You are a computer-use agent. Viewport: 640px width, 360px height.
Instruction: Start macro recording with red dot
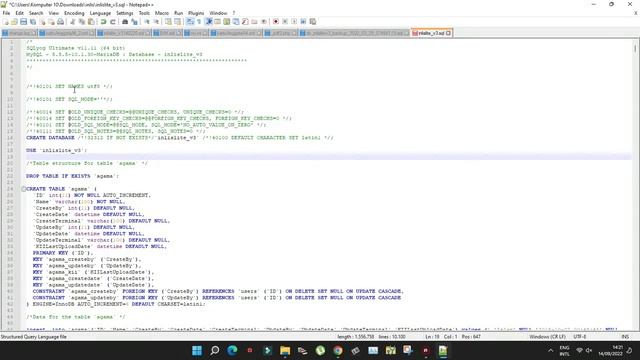pyautogui.click(x=276, y=21)
